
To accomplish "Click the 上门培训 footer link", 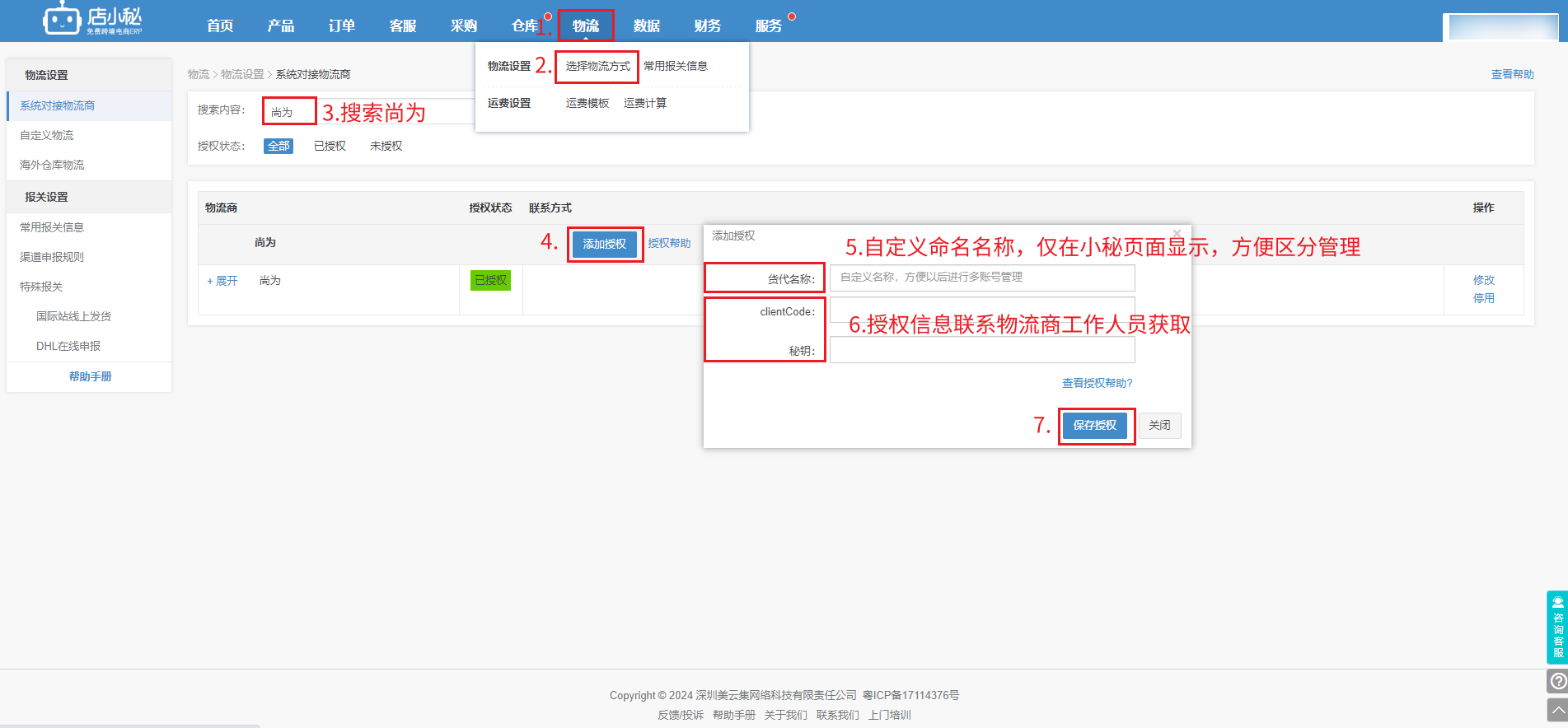I will tap(889, 715).
